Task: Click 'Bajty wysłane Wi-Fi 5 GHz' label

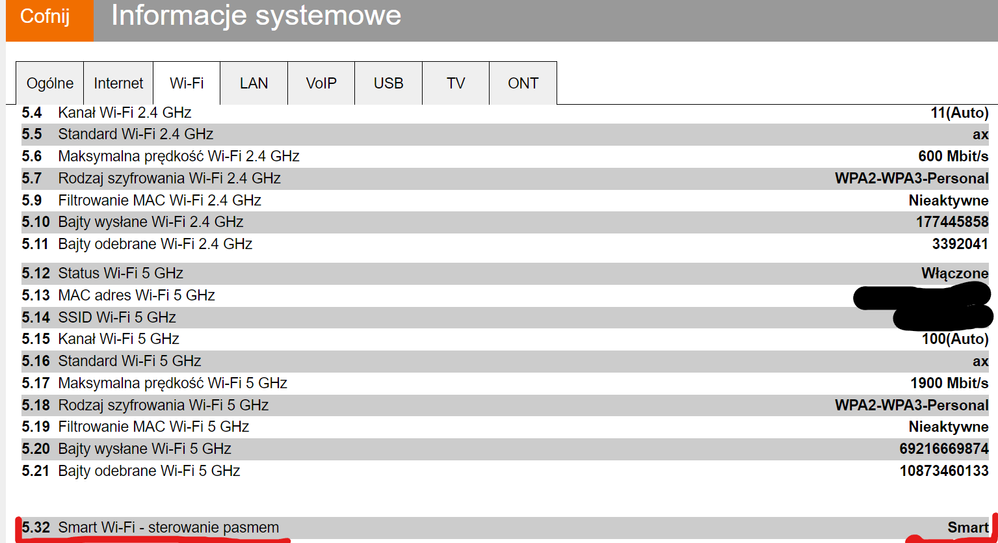Action: 144,449
